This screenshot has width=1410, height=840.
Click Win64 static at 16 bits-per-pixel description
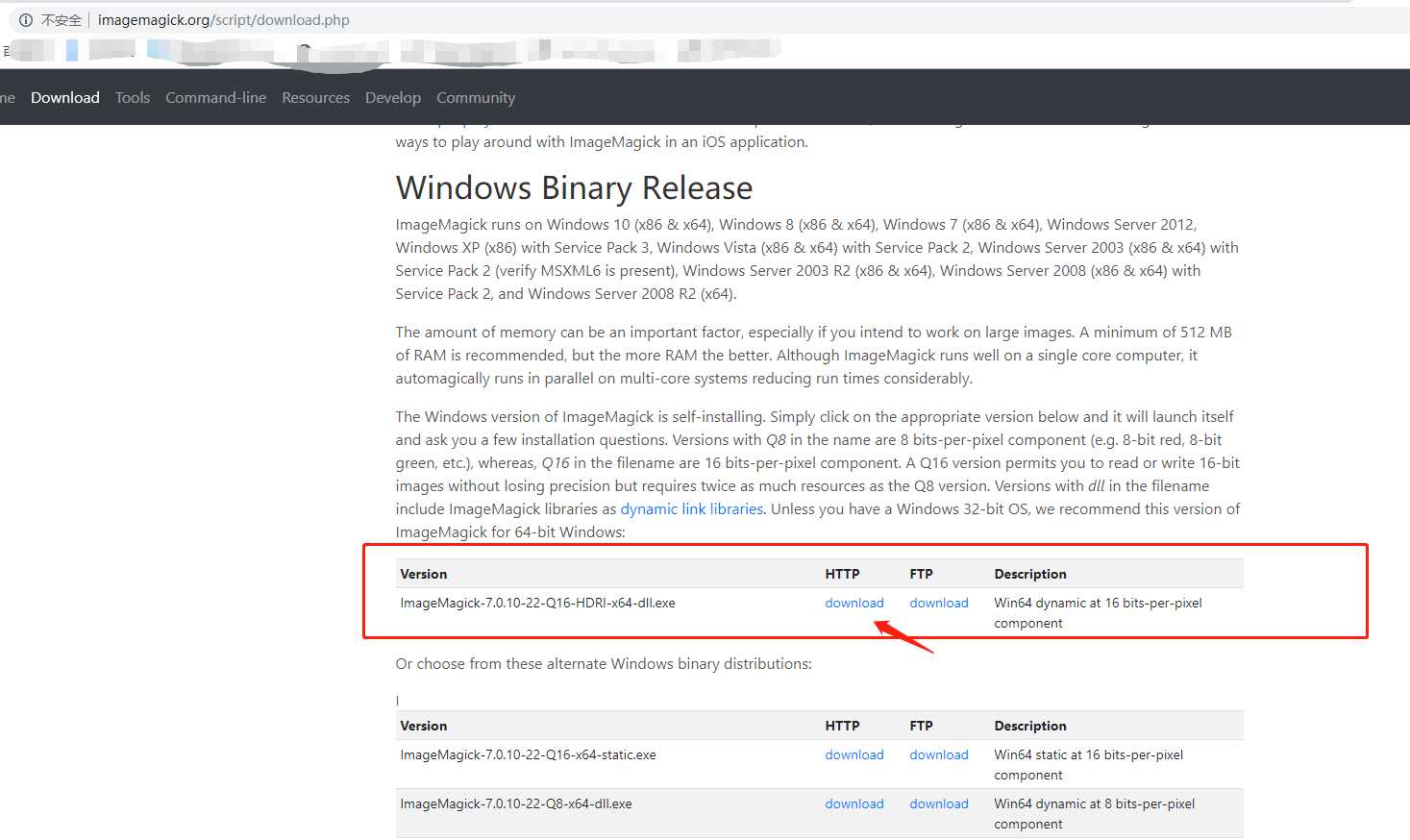pyautogui.click(x=1088, y=765)
